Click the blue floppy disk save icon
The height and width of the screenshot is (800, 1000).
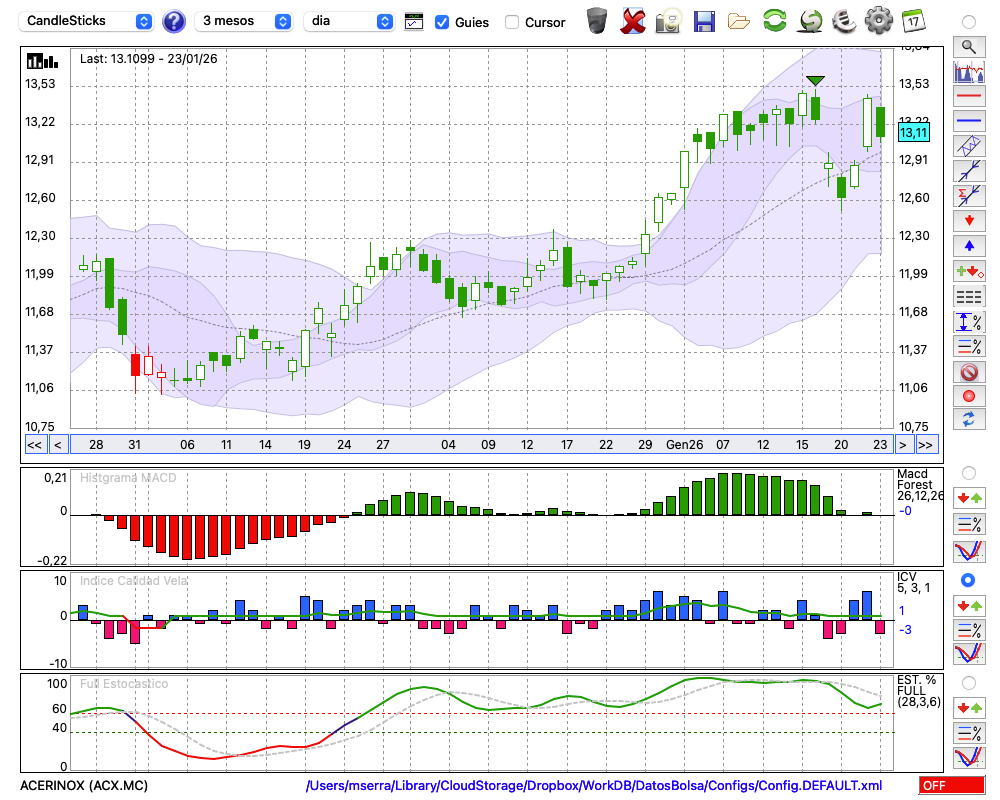point(704,21)
